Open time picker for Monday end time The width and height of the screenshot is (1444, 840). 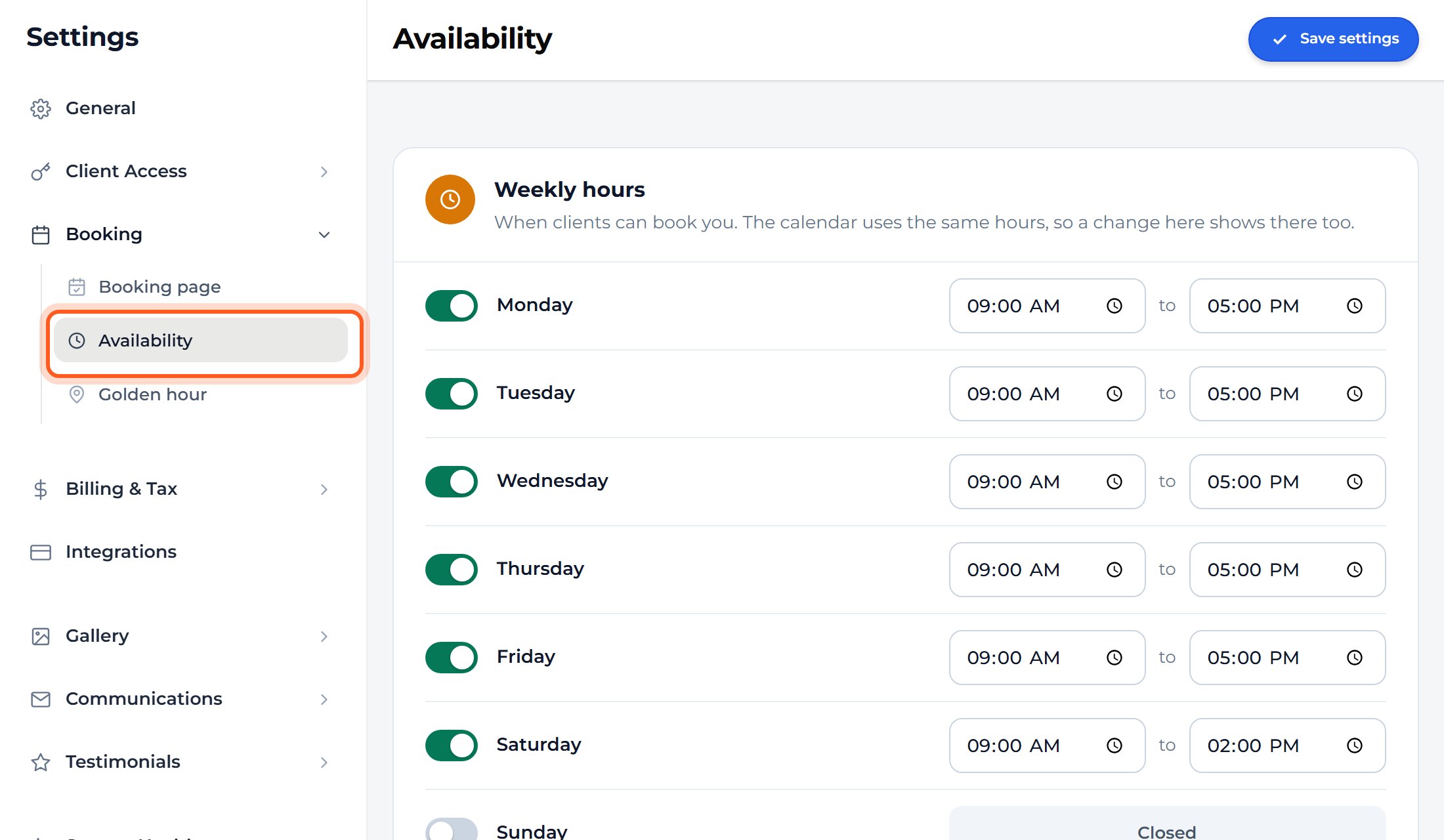[1355, 306]
